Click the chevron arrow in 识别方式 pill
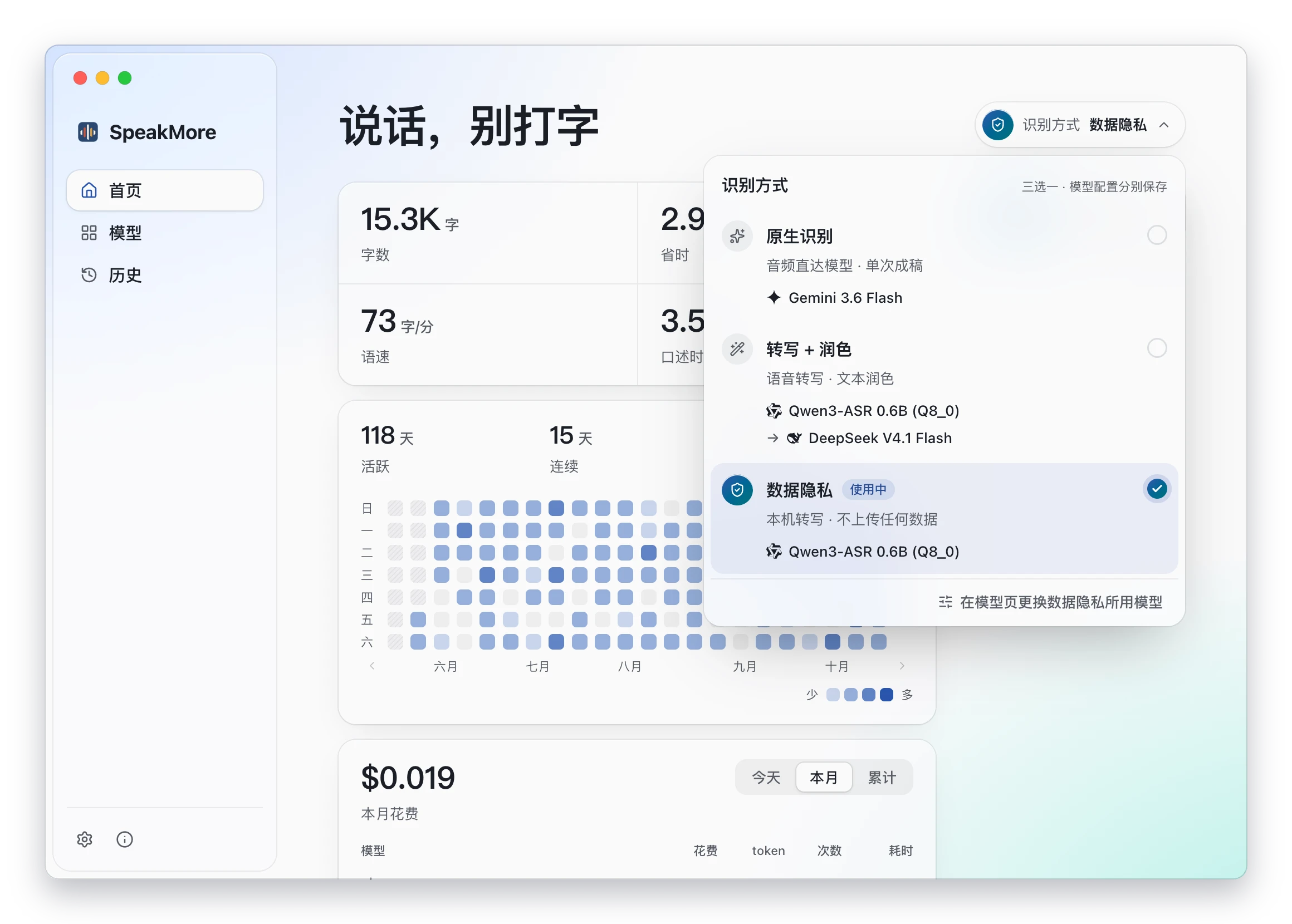Screen dimensions: 1292x924 (1164, 125)
